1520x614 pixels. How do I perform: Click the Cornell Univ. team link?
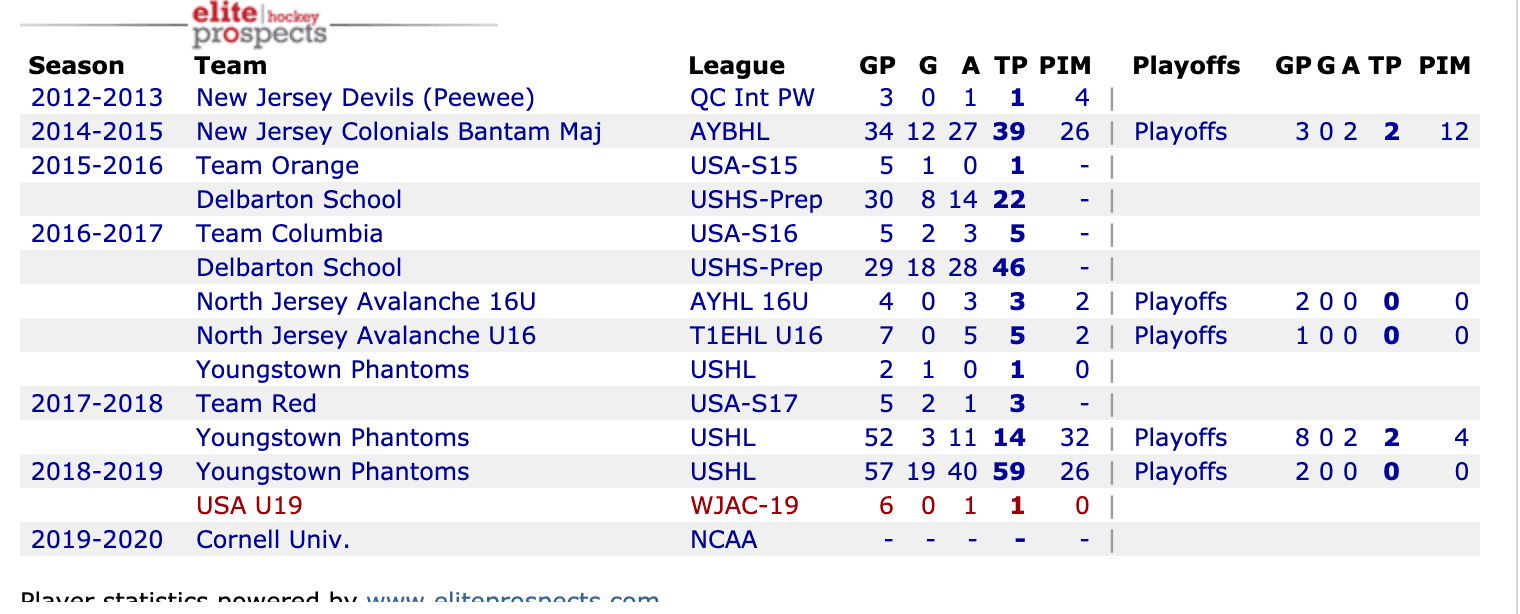pyautogui.click(x=273, y=540)
